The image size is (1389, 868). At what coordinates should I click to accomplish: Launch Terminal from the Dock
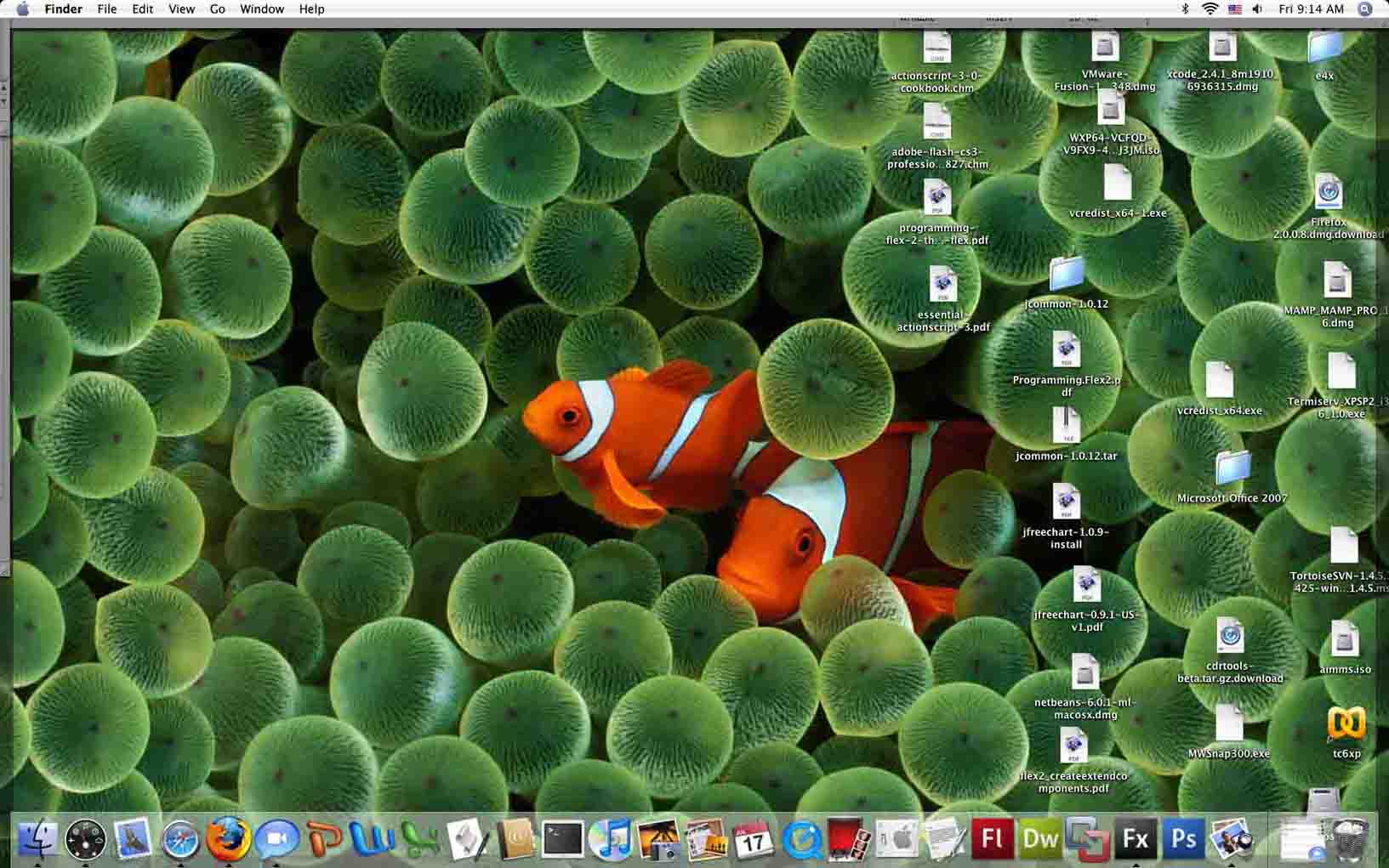click(x=563, y=840)
